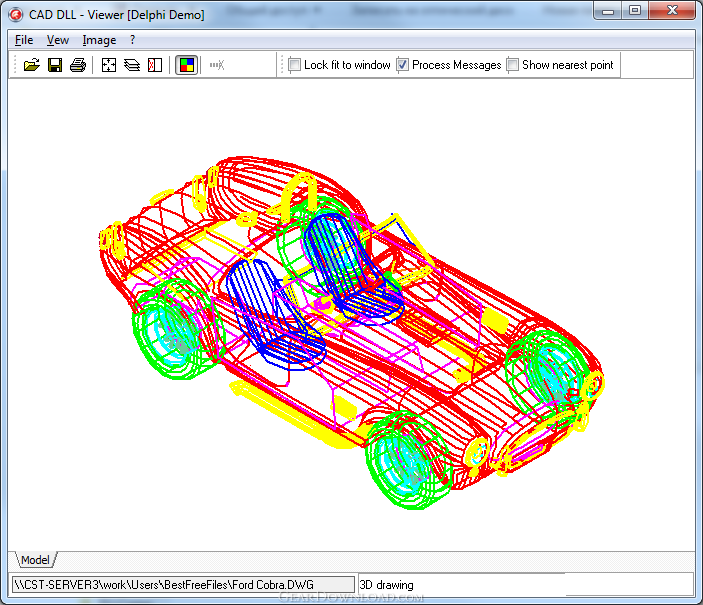Click the file path status field
The width and height of the screenshot is (703, 605).
pyautogui.click(x=183, y=585)
